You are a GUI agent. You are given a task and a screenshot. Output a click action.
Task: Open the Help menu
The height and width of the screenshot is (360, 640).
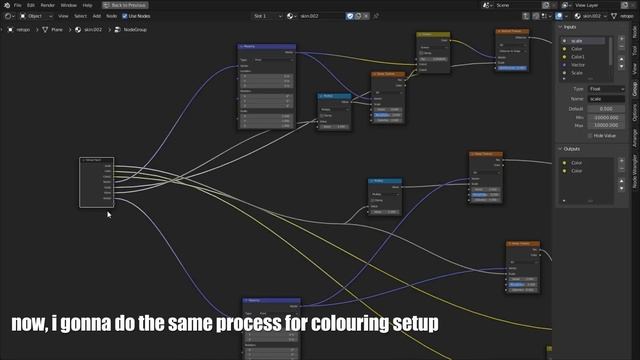tap(87, 5)
